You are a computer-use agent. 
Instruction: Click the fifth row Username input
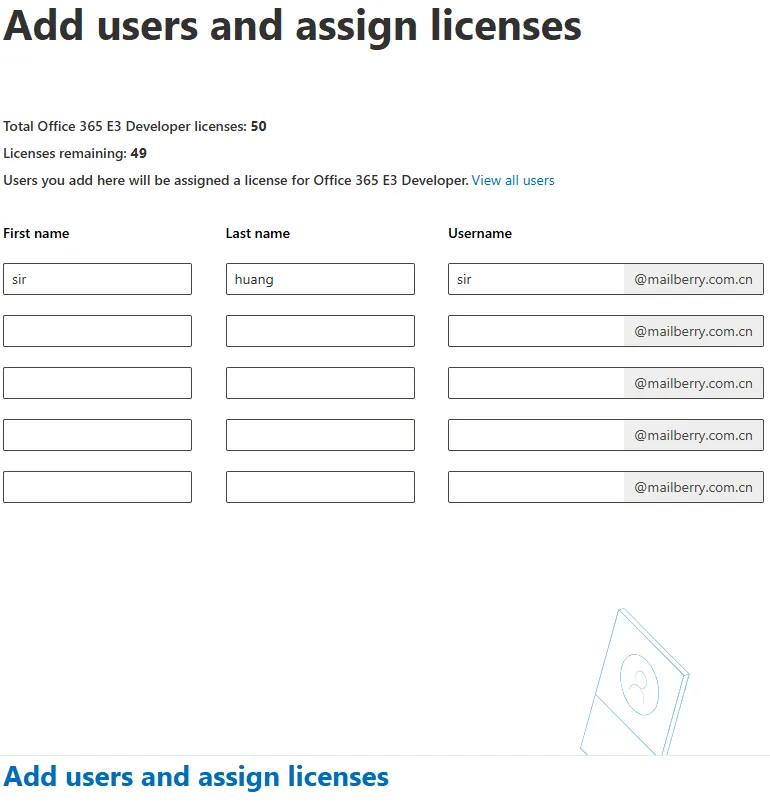[536, 487]
